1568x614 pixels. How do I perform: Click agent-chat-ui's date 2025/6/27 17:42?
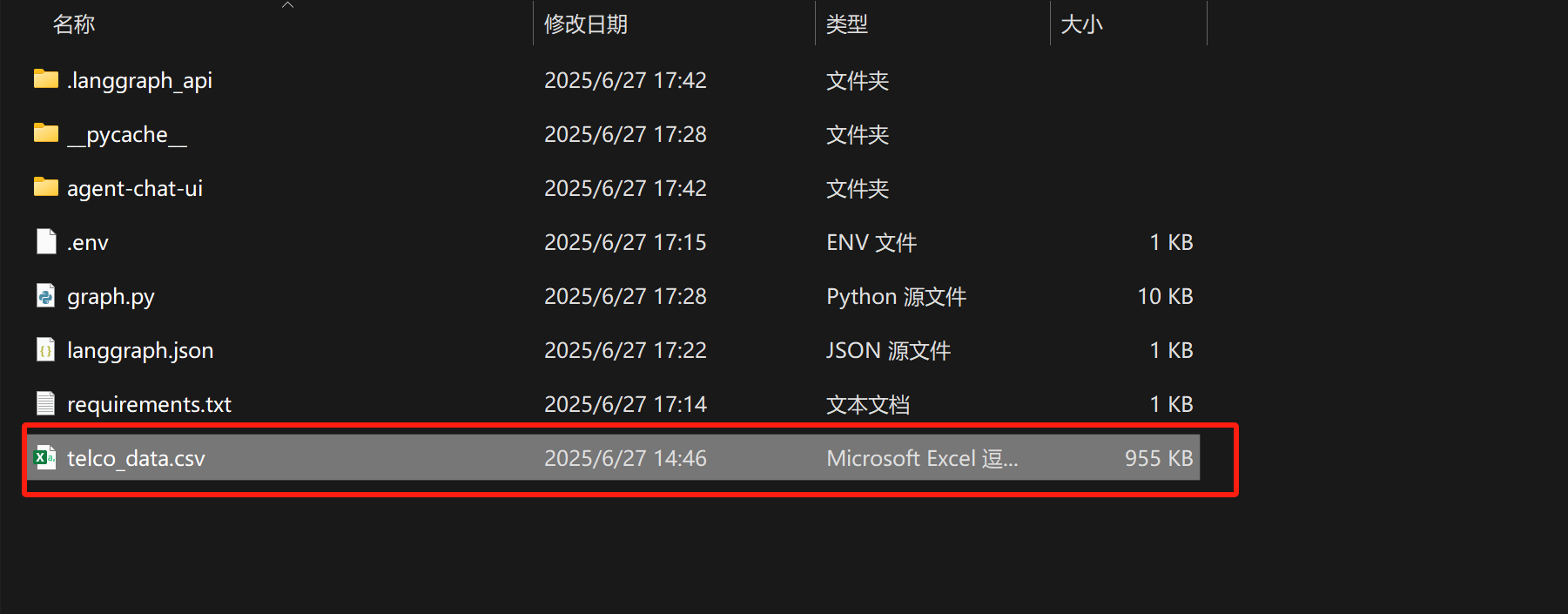[625, 188]
